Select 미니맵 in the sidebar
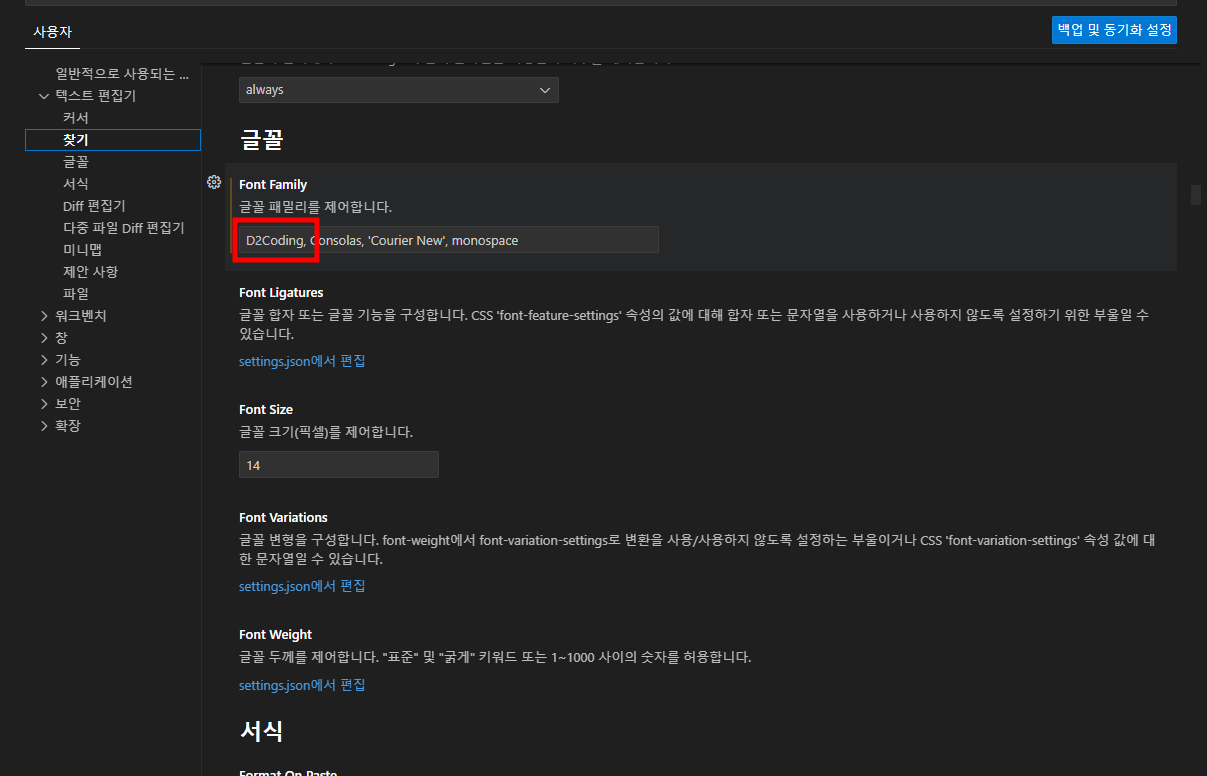This screenshot has width=1207, height=776. pos(80,249)
